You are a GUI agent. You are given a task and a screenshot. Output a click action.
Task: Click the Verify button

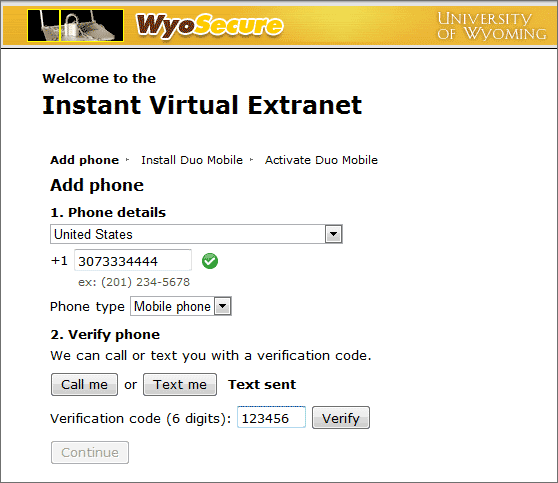[x=341, y=418]
